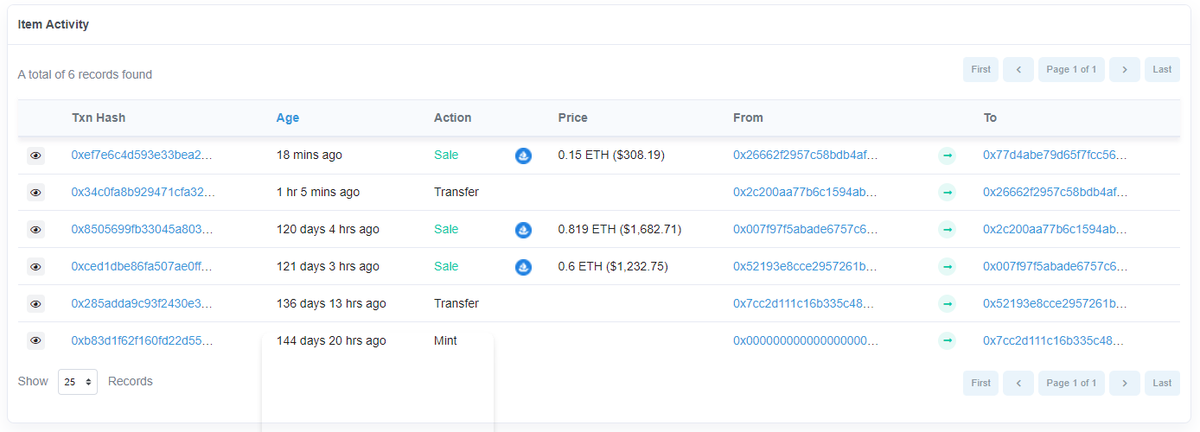Click the Mint action text

tap(446, 341)
